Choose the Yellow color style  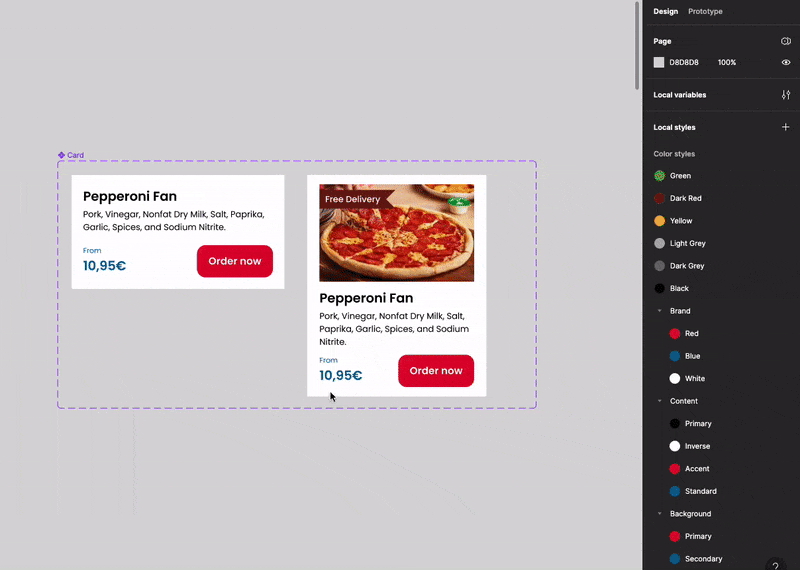coord(673,221)
